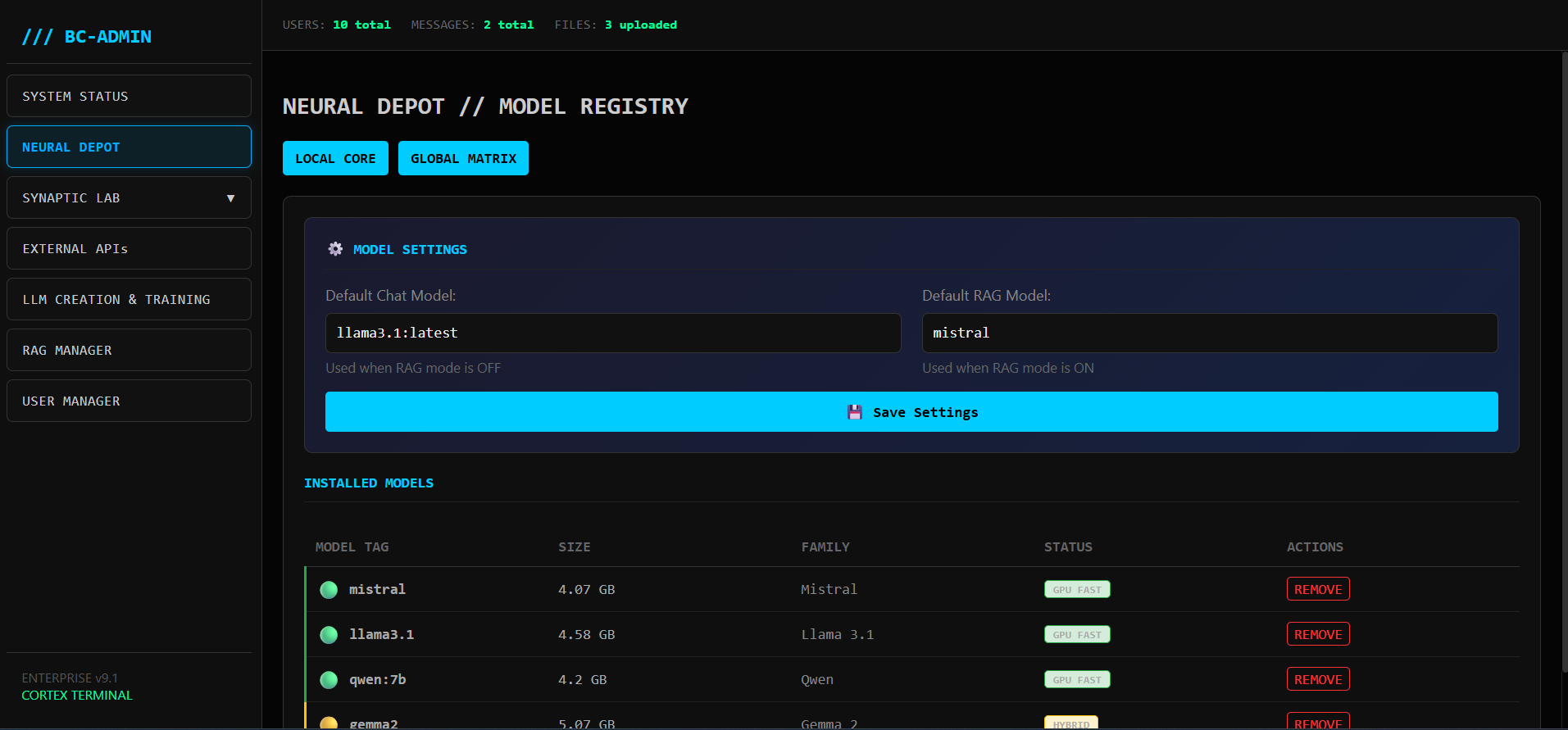Switch to the Local Core tab
1568x730 pixels.
335,158
